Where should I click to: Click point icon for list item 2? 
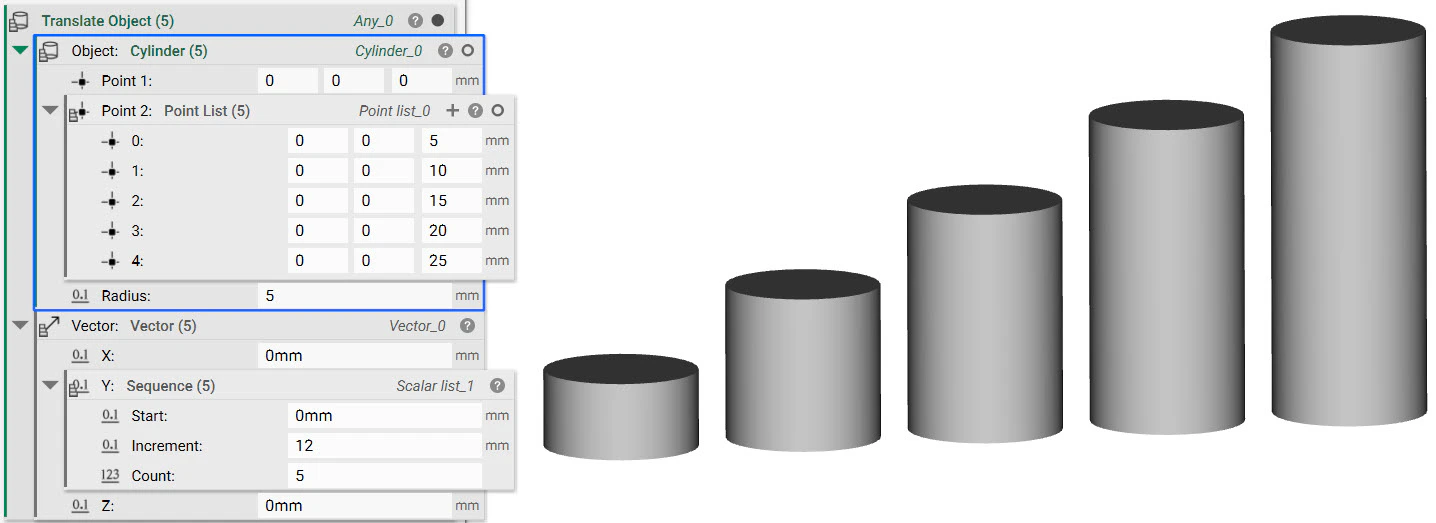coord(111,201)
